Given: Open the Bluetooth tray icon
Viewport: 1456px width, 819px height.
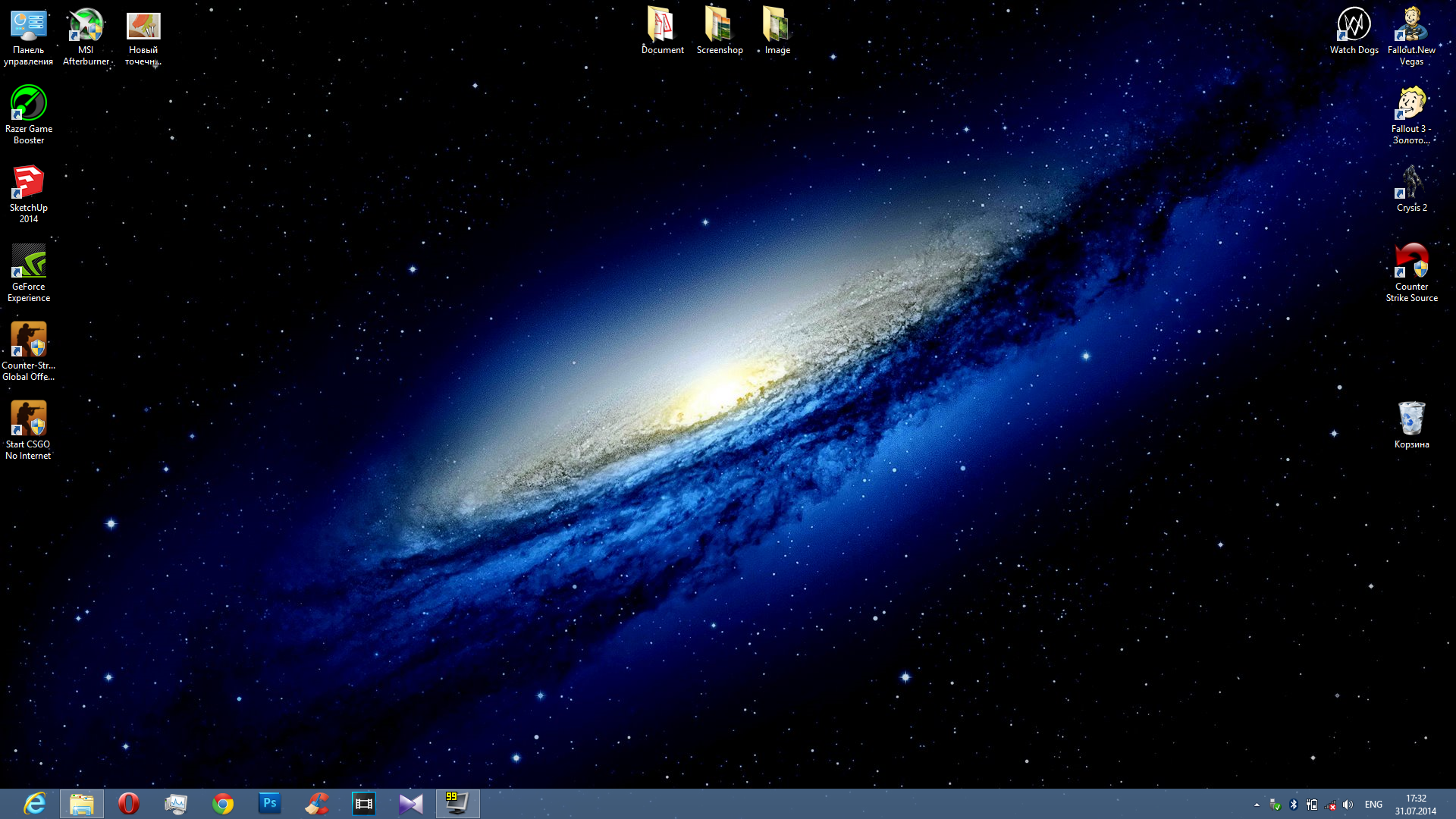Looking at the screenshot, I should [x=1294, y=805].
